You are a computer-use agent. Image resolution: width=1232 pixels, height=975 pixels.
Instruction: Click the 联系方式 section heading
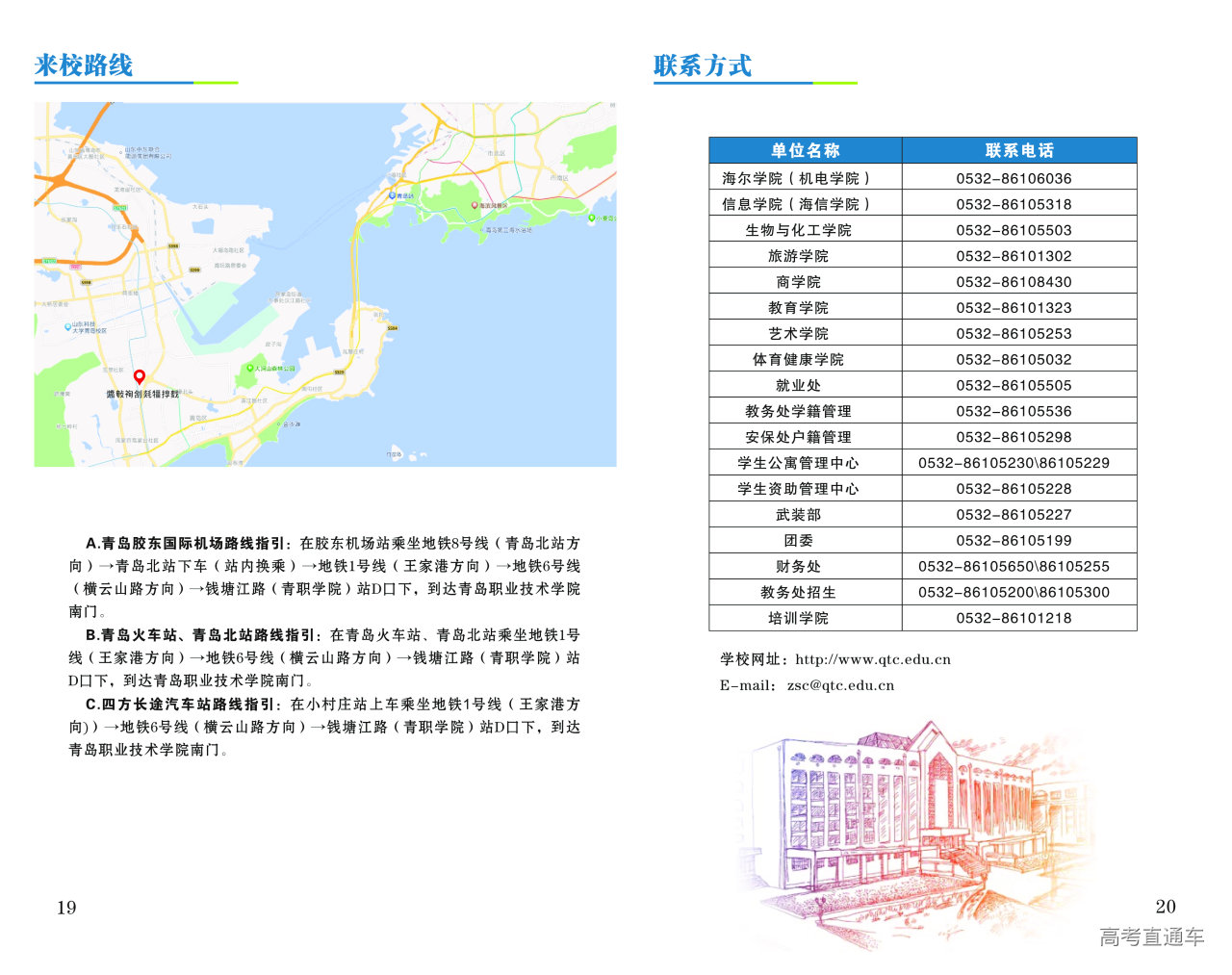click(703, 65)
